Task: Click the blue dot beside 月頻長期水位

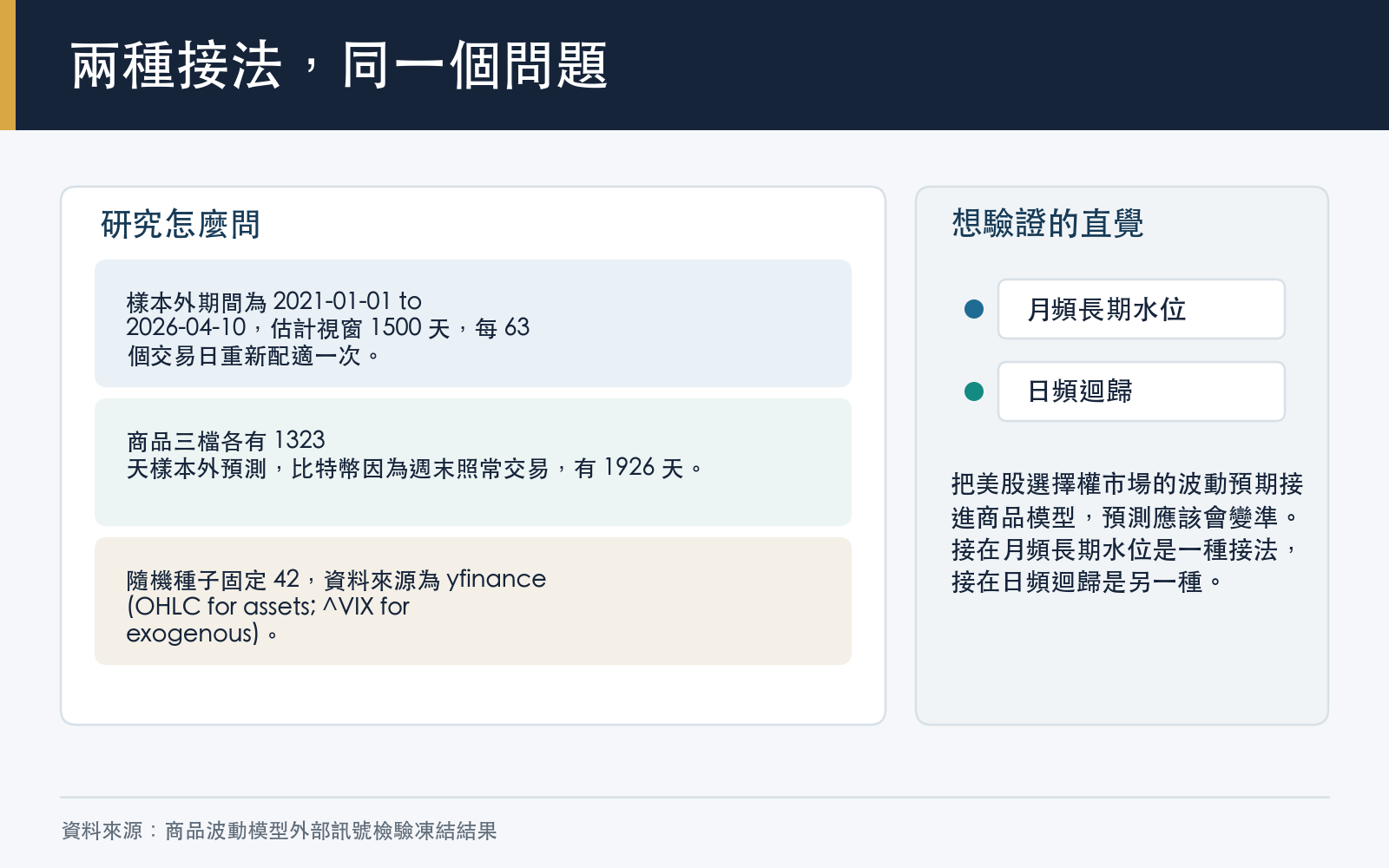Action: tap(974, 309)
